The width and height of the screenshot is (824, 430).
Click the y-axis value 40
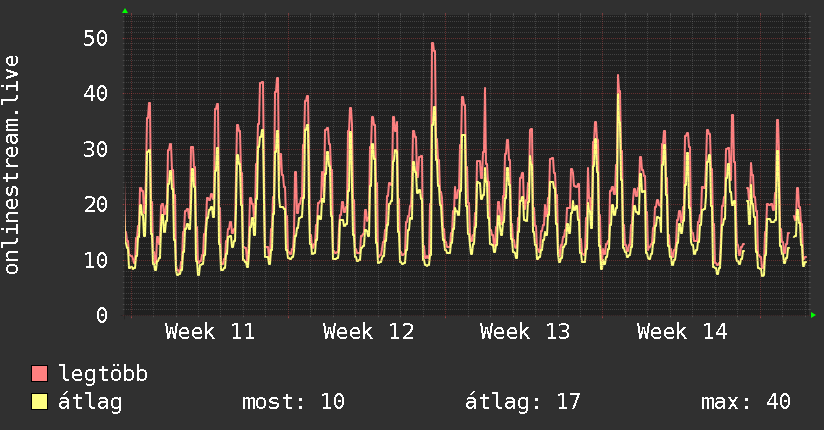click(x=96, y=94)
